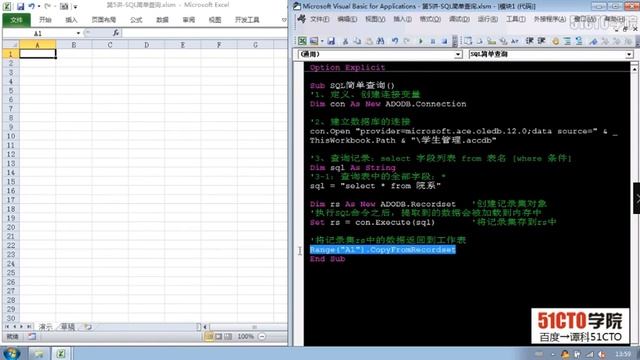This screenshot has height=360, width=640.
Task: Click the Break pause icon in VBA toolbar
Action: coord(433,41)
